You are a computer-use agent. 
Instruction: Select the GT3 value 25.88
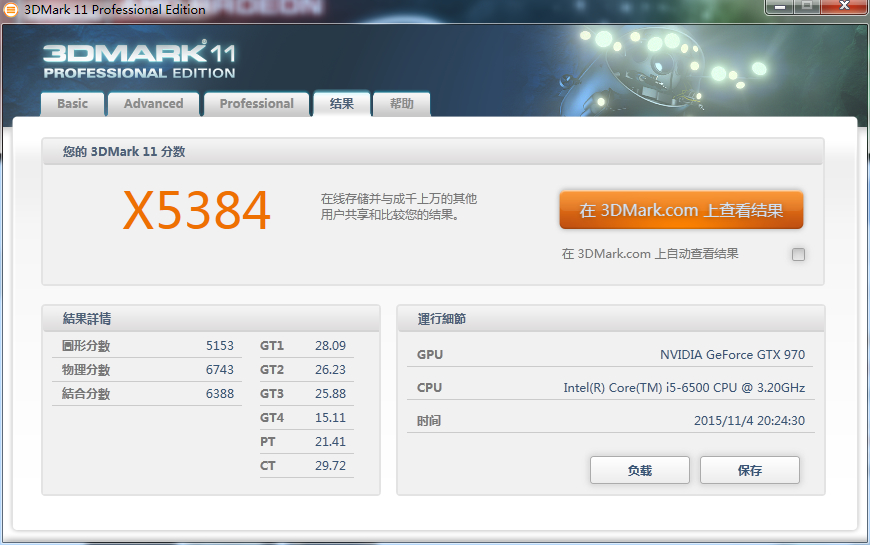point(330,393)
